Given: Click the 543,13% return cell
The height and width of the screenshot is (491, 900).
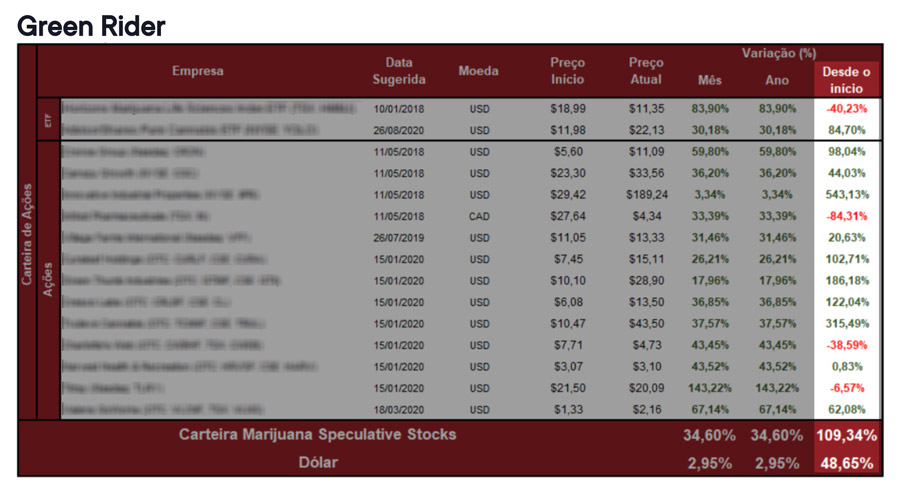Looking at the screenshot, I should point(846,195).
